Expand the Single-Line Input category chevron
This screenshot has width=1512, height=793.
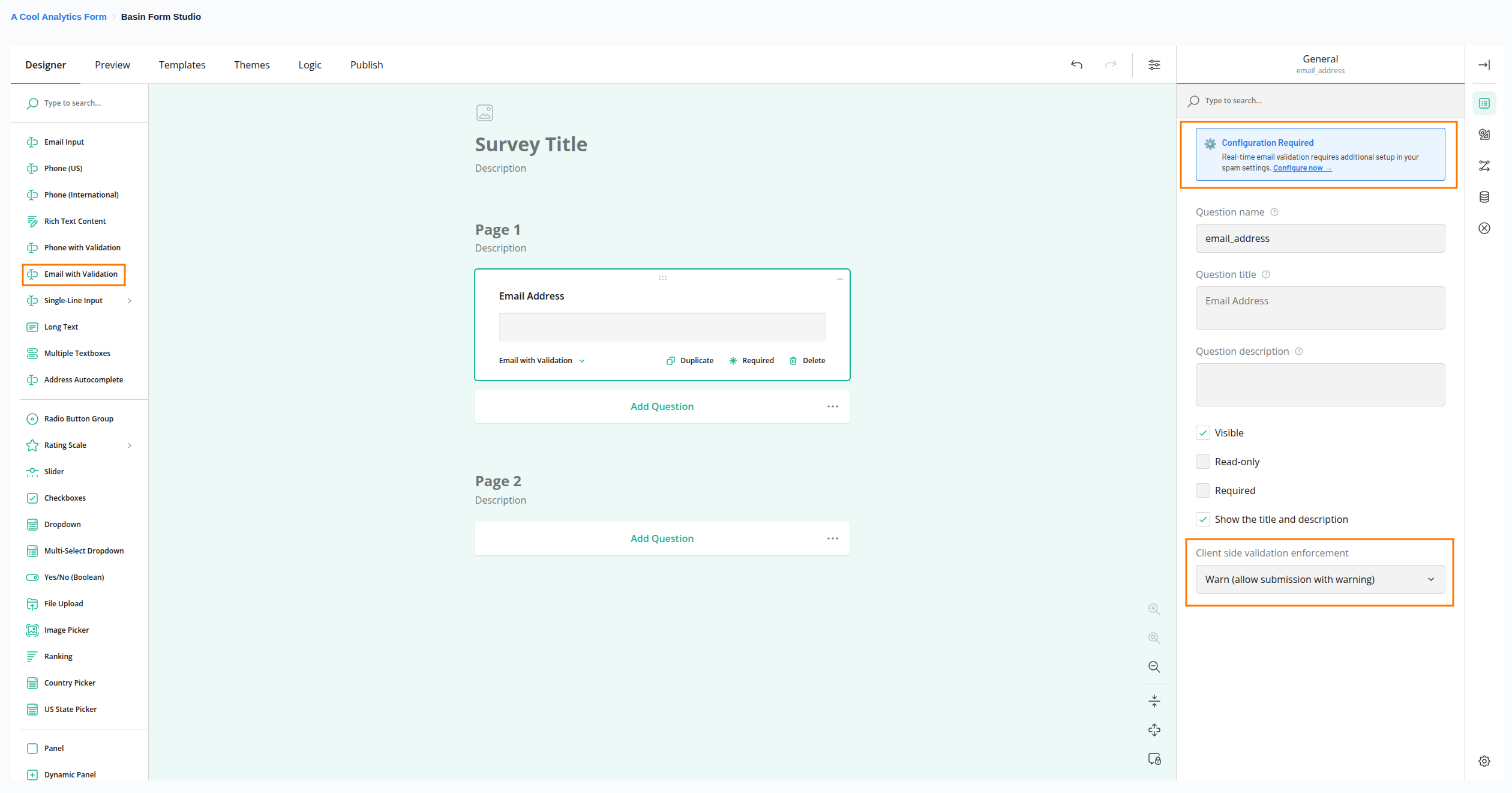(x=130, y=300)
